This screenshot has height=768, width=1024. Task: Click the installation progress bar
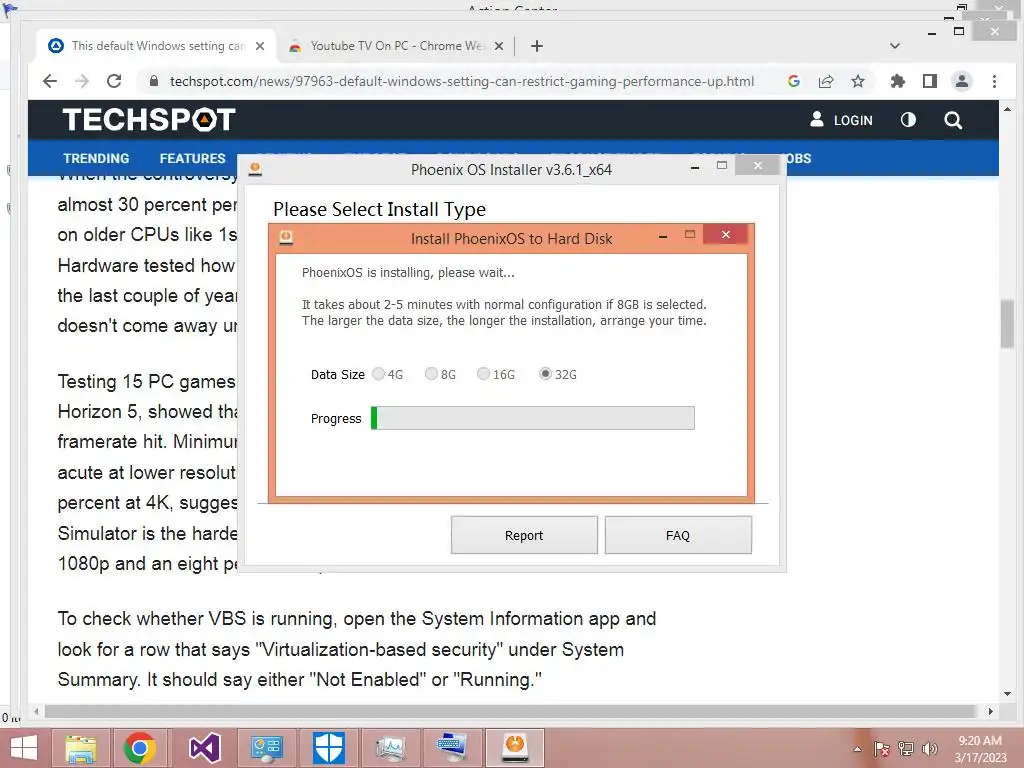pyautogui.click(x=532, y=418)
